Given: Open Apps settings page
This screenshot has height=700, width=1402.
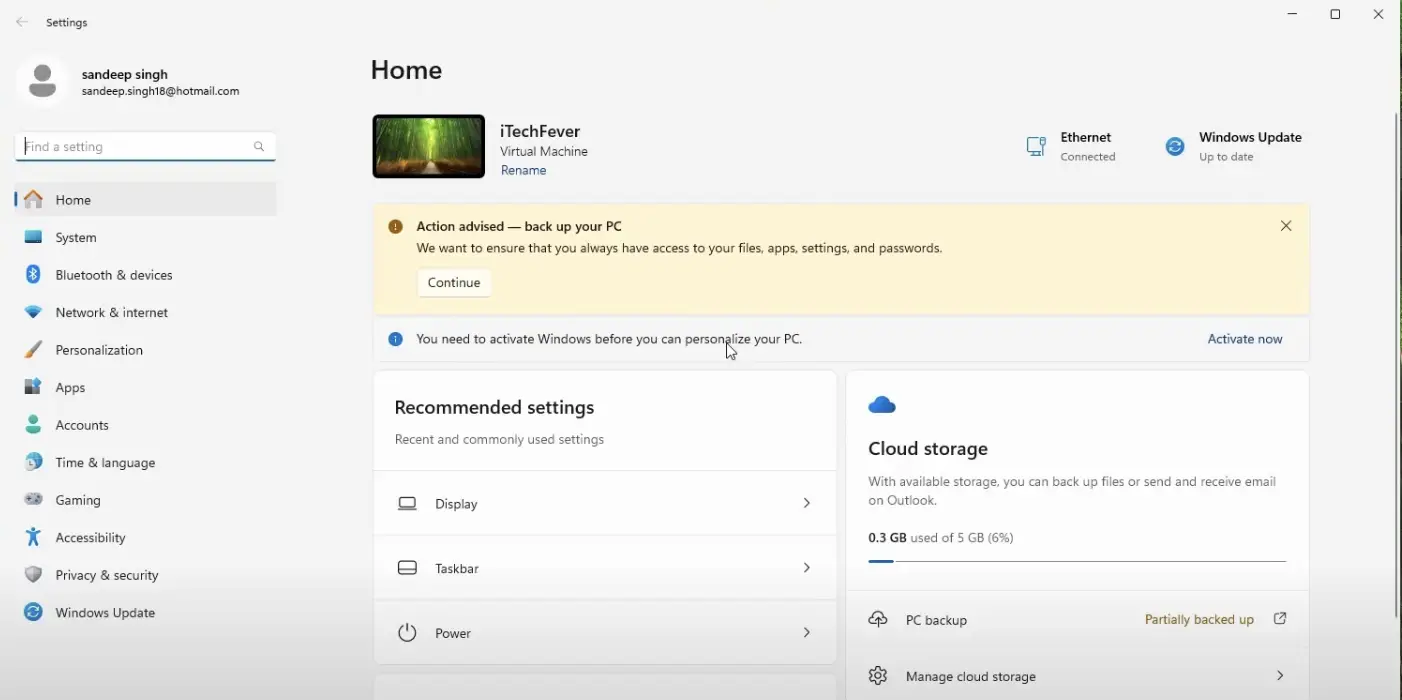Looking at the screenshot, I should pyautogui.click(x=146, y=387).
